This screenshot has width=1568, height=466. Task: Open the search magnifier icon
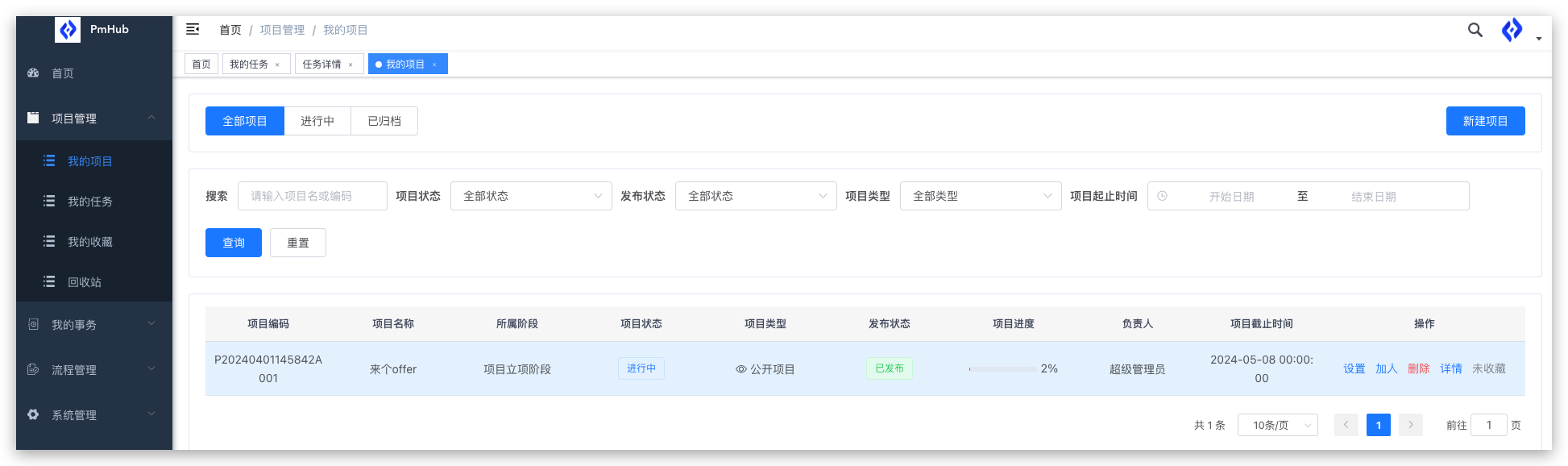(x=1475, y=30)
